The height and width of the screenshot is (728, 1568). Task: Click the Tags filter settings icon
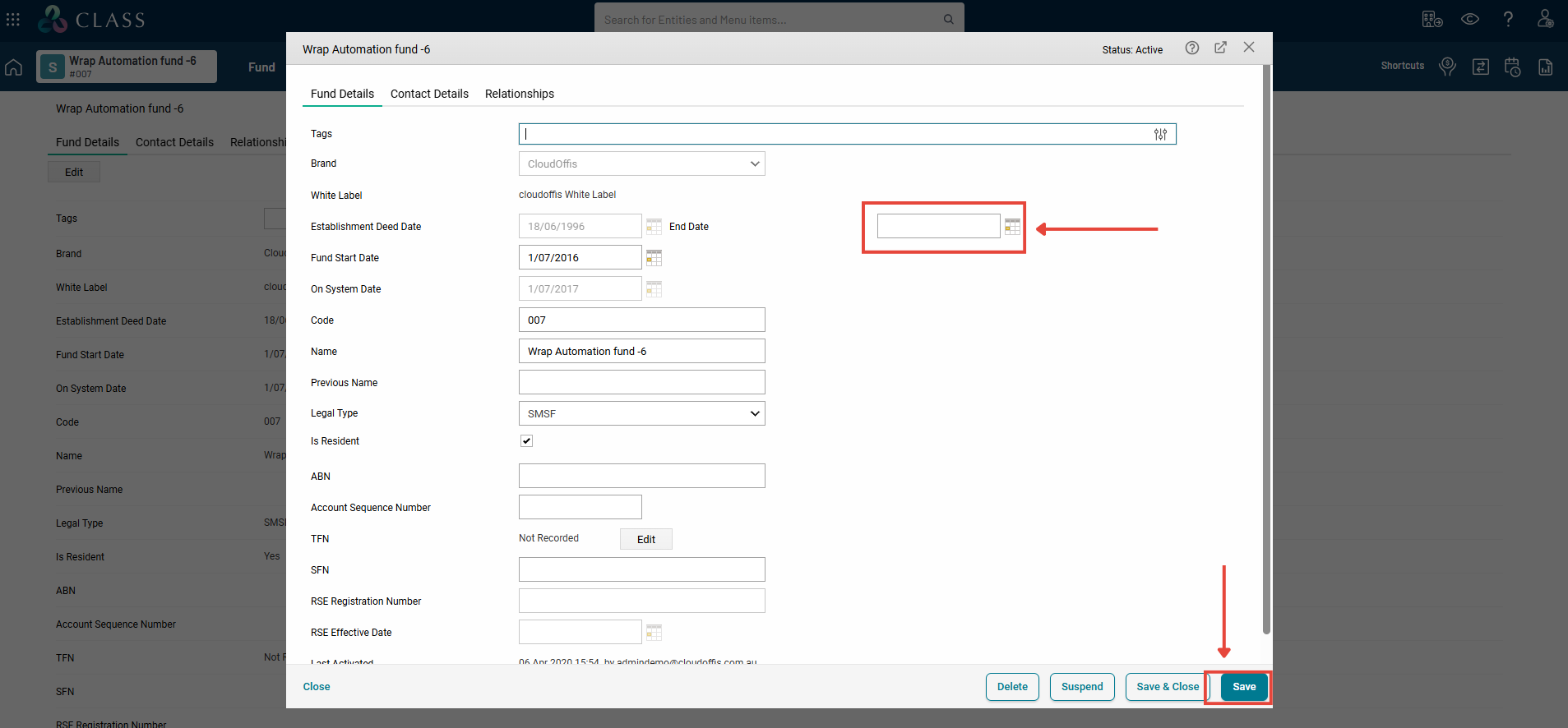click(x=1160, y=135)
